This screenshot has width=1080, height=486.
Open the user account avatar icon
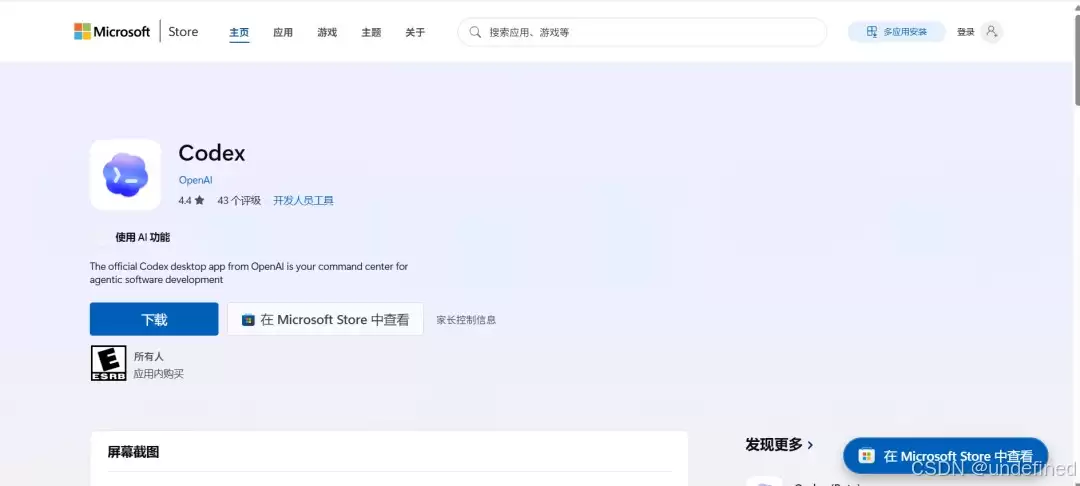pos(991,32)
